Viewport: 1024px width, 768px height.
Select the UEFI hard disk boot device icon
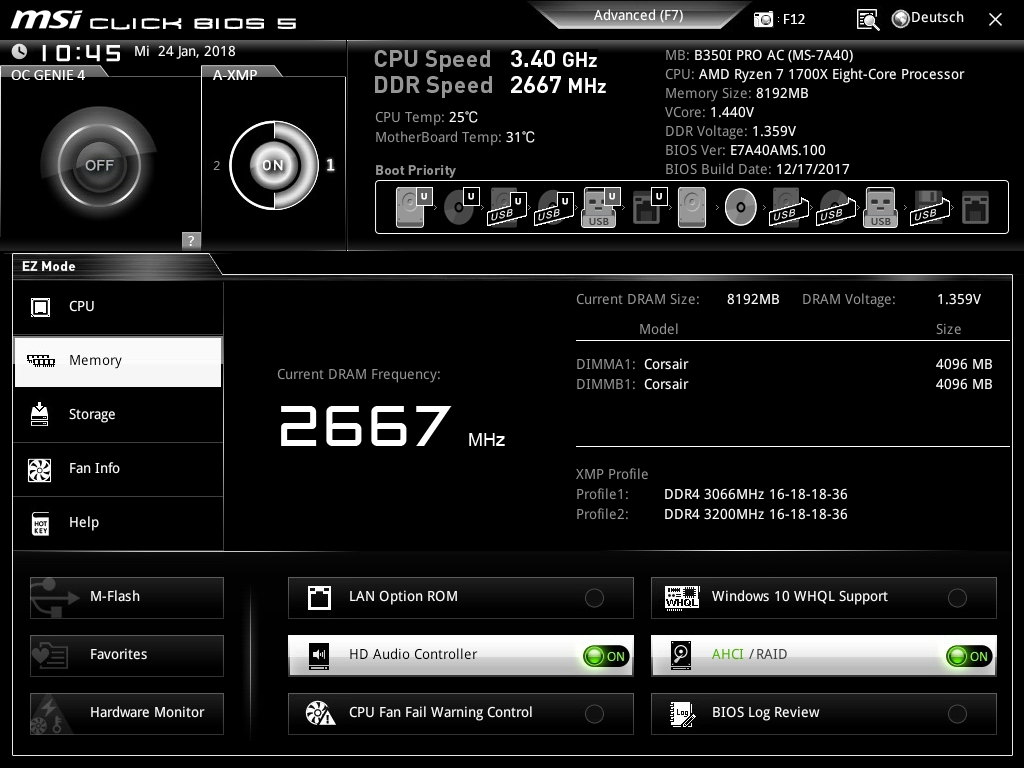414,207
